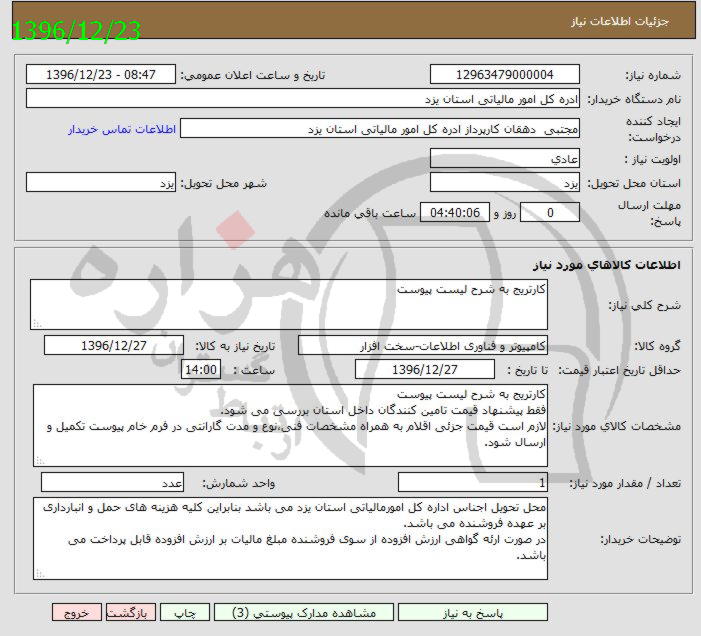701x636 pixels.
Task: Click the حداقل تاریخ اعتبار قیمت label
Action: pyautogui.click(x=621, y=370)
